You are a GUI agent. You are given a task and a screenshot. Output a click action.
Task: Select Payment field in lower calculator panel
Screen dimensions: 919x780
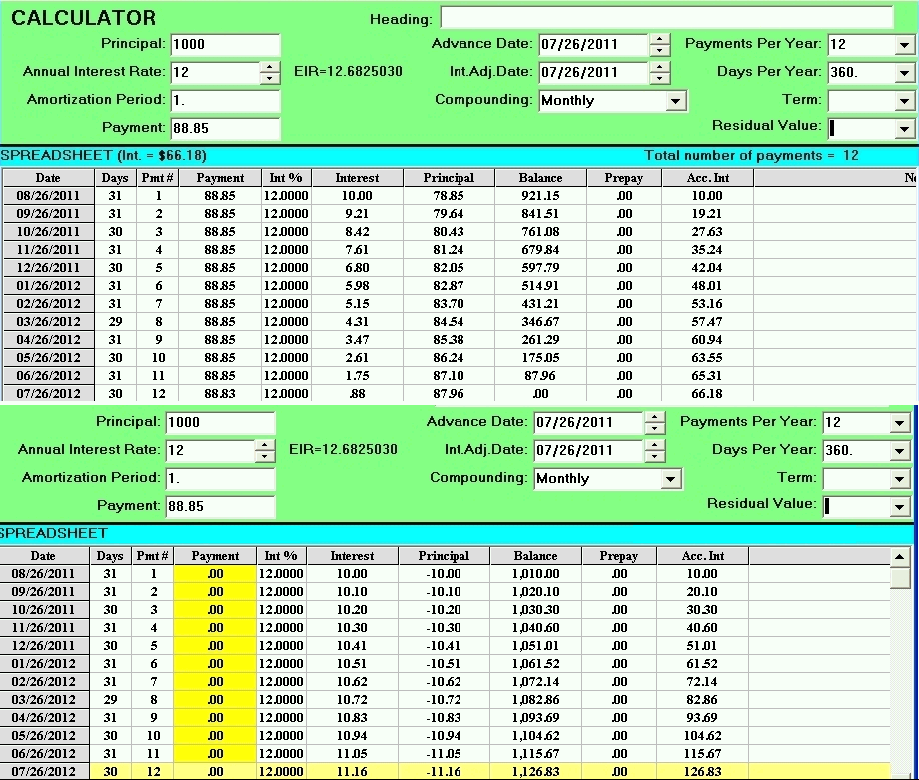(x=220, y=506)
